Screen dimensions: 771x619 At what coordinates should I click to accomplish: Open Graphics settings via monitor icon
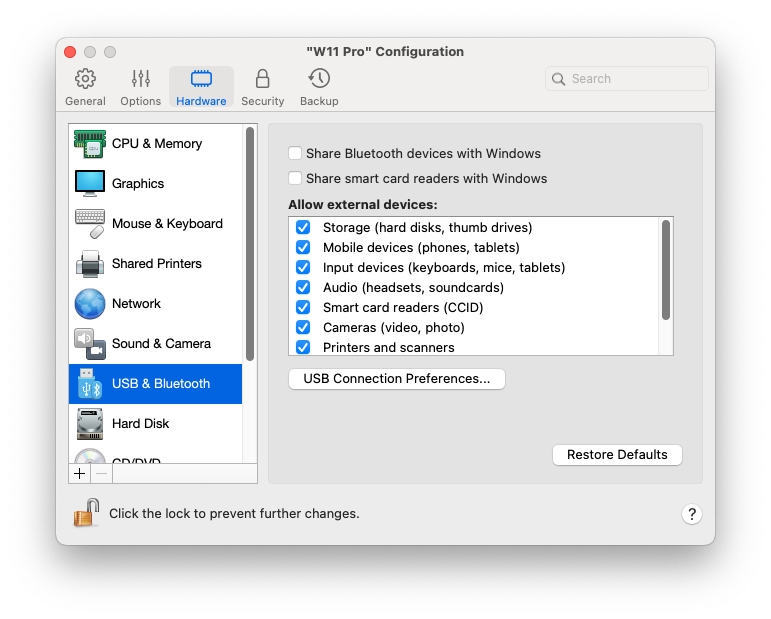click(x=90, y=184)
